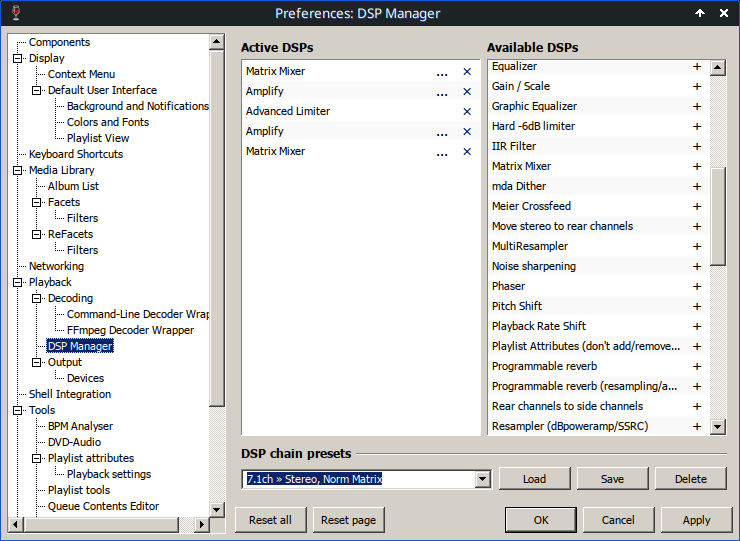Add Meier Crossfeed DSP with plus
Viewport: 740px width, 541px height.
[x=697, y=207]
